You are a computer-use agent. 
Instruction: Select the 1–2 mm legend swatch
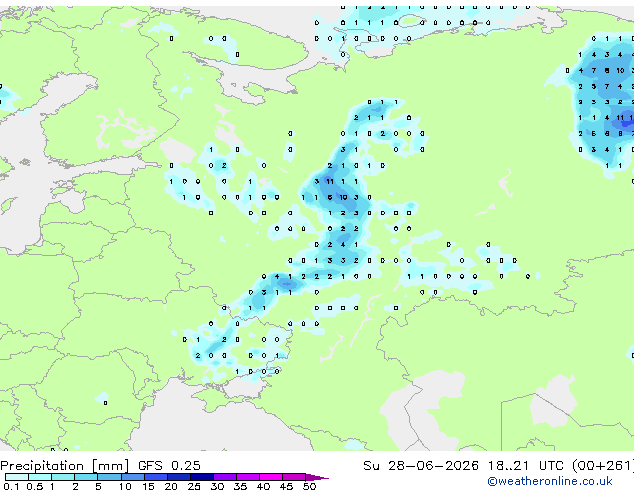(x=63, y=477)
